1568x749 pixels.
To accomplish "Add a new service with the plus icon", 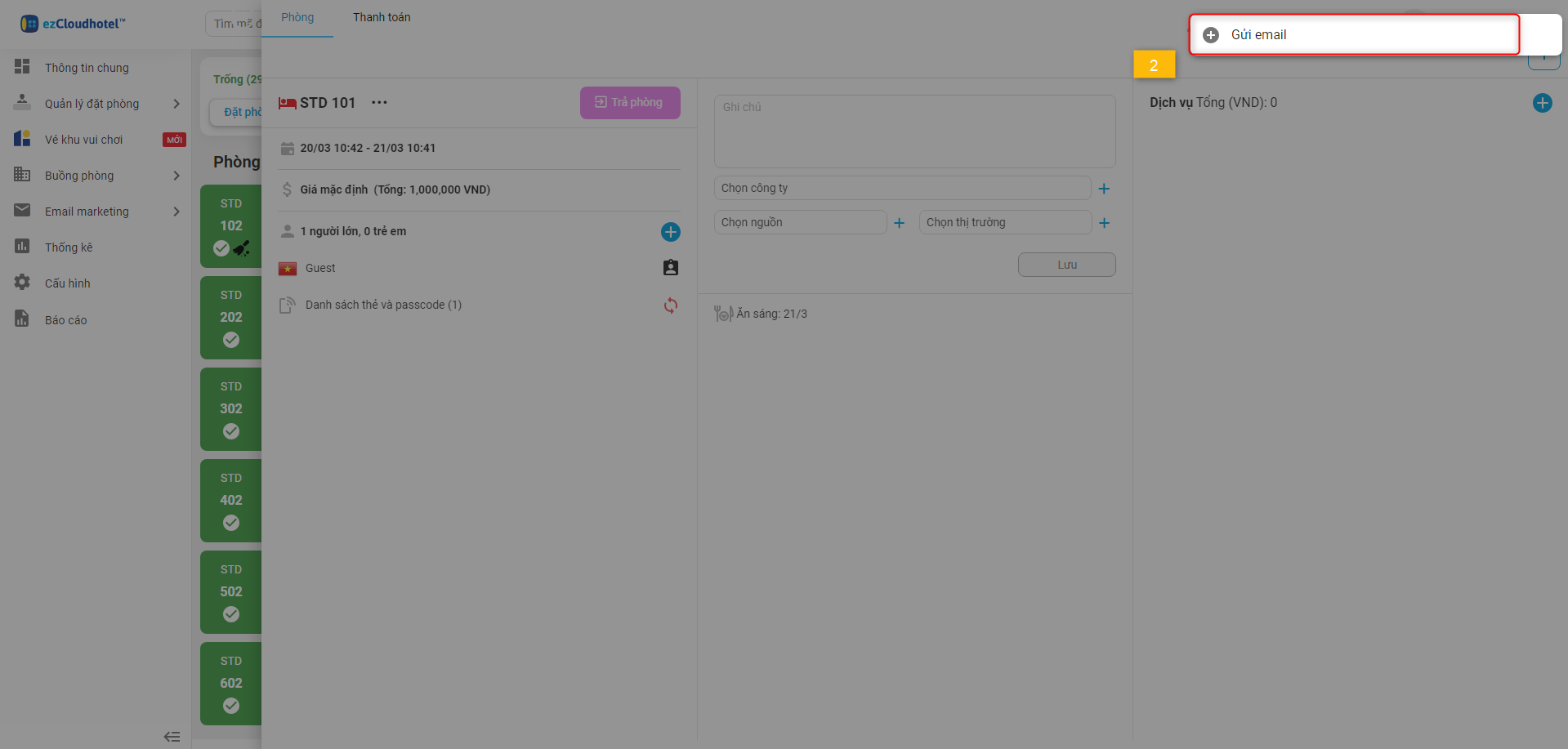I will pyautogui.click(x=1542, y=103).
